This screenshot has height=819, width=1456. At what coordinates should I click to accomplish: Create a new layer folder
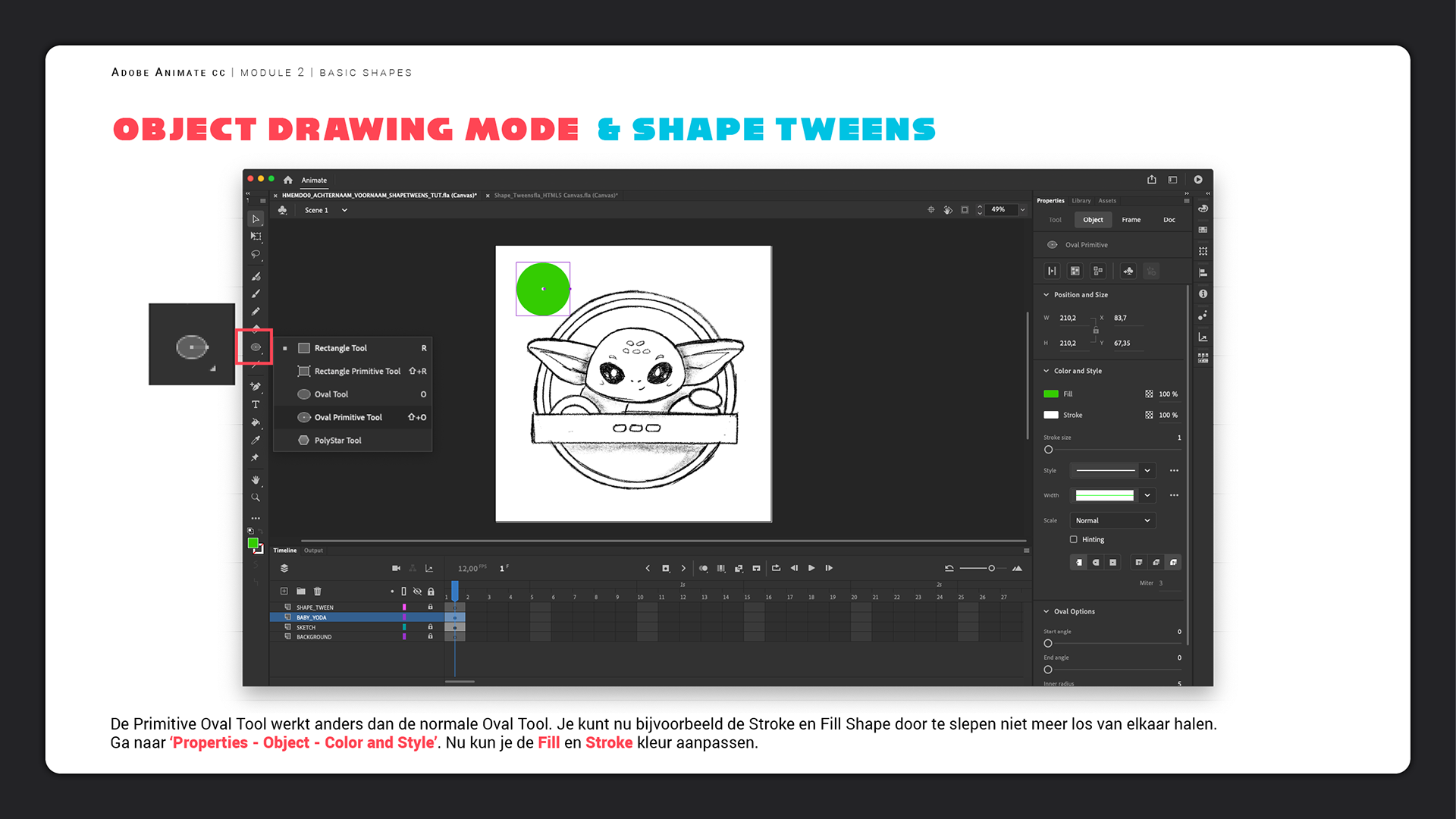pyautogui.click(x=301, y=591)
